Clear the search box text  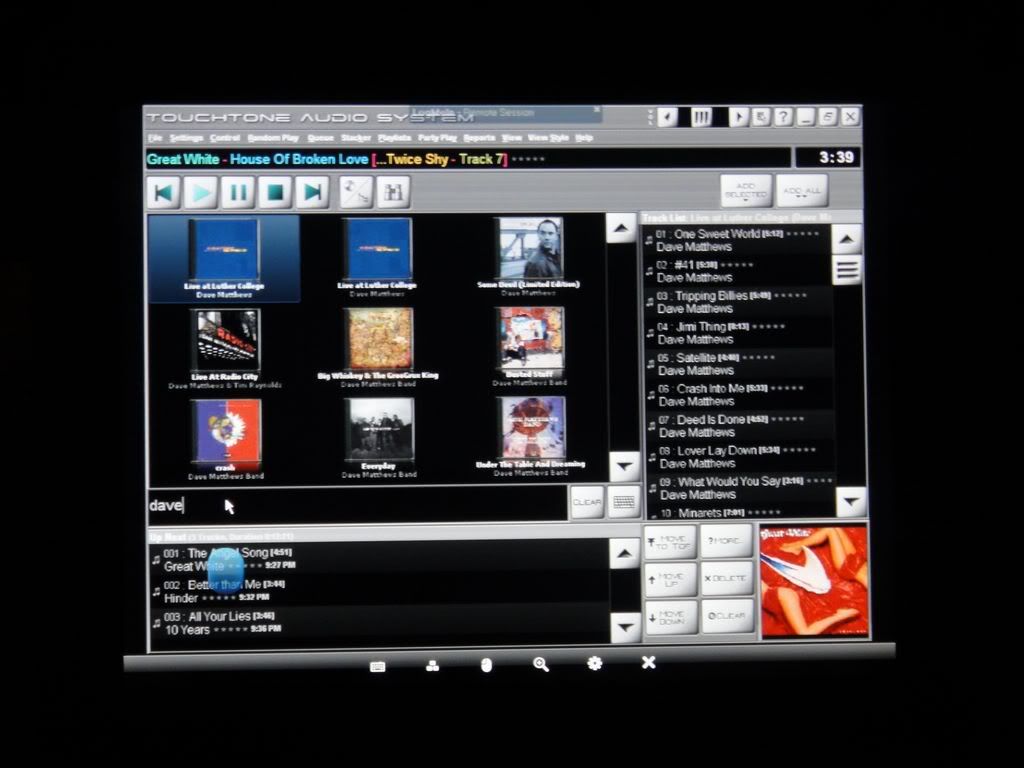click(x=586, y=502)
